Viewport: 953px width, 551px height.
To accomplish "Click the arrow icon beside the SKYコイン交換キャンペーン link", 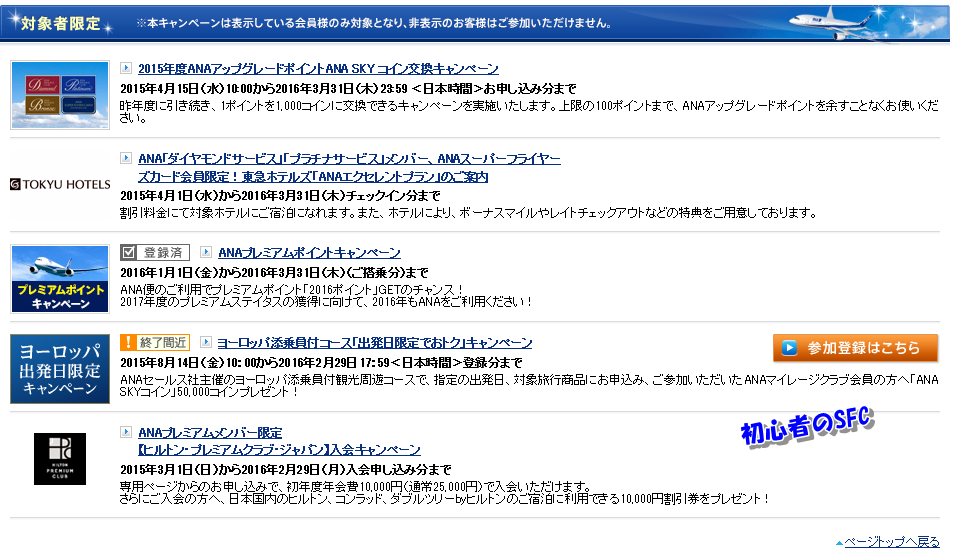I will tap(126, 68).
